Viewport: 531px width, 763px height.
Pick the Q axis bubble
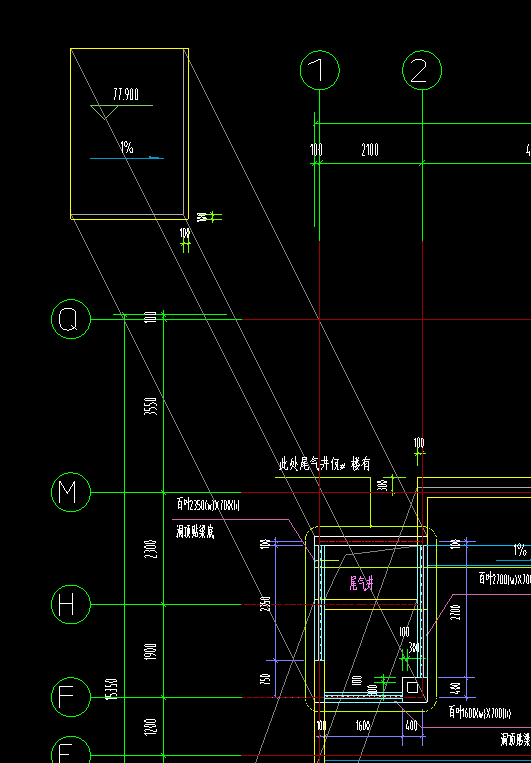[71, 319]
